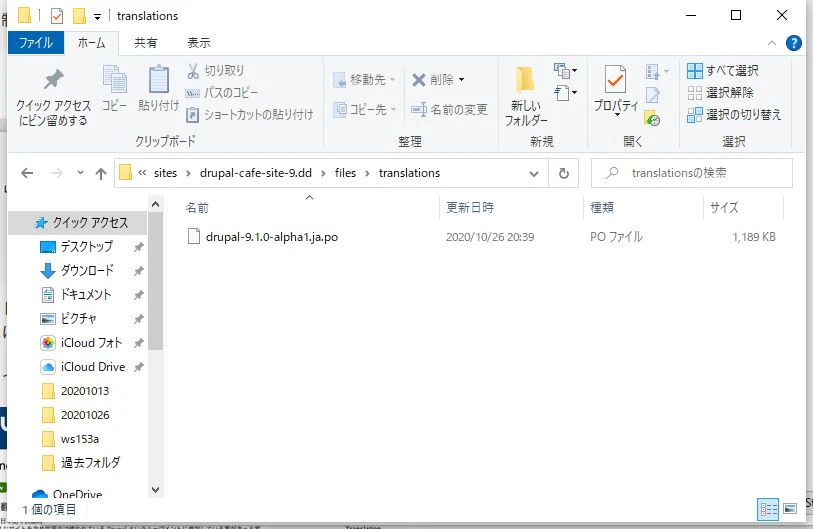Click the Refresh button beside address bar
The height and width of the screenshot is (529, 813).
(x=564, y=173)
